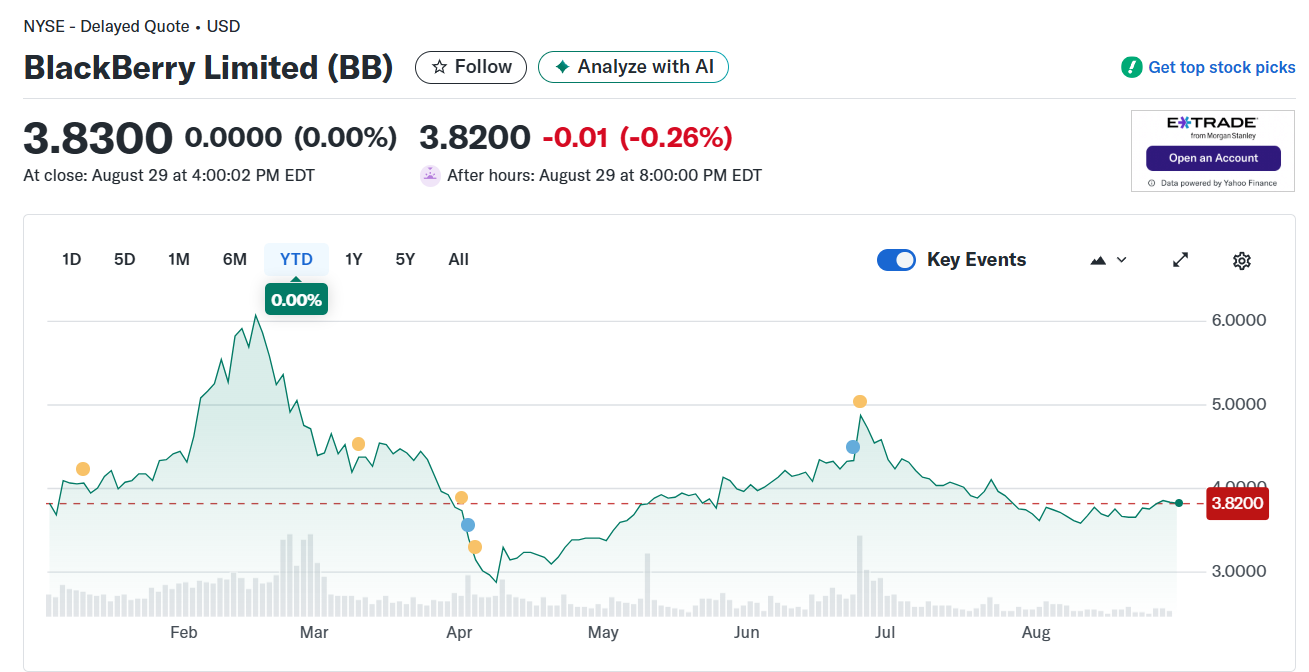The width and height of the screenshot is (1309, 672).
Task: Click the after hours moon icon
Action: coord(430,176)
